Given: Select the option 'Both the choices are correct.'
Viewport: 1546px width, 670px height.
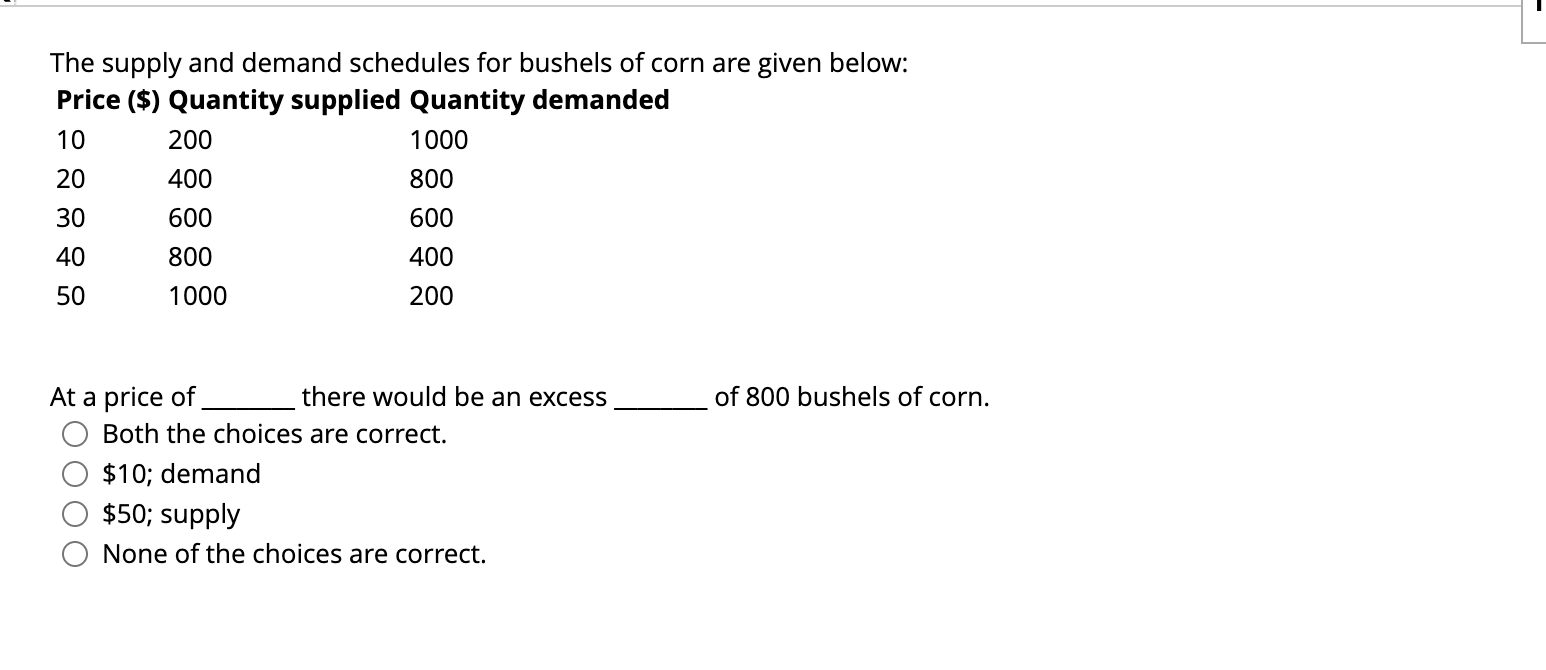Looking at the screenshot, I should pyautogui.click(x=273, y=433).
